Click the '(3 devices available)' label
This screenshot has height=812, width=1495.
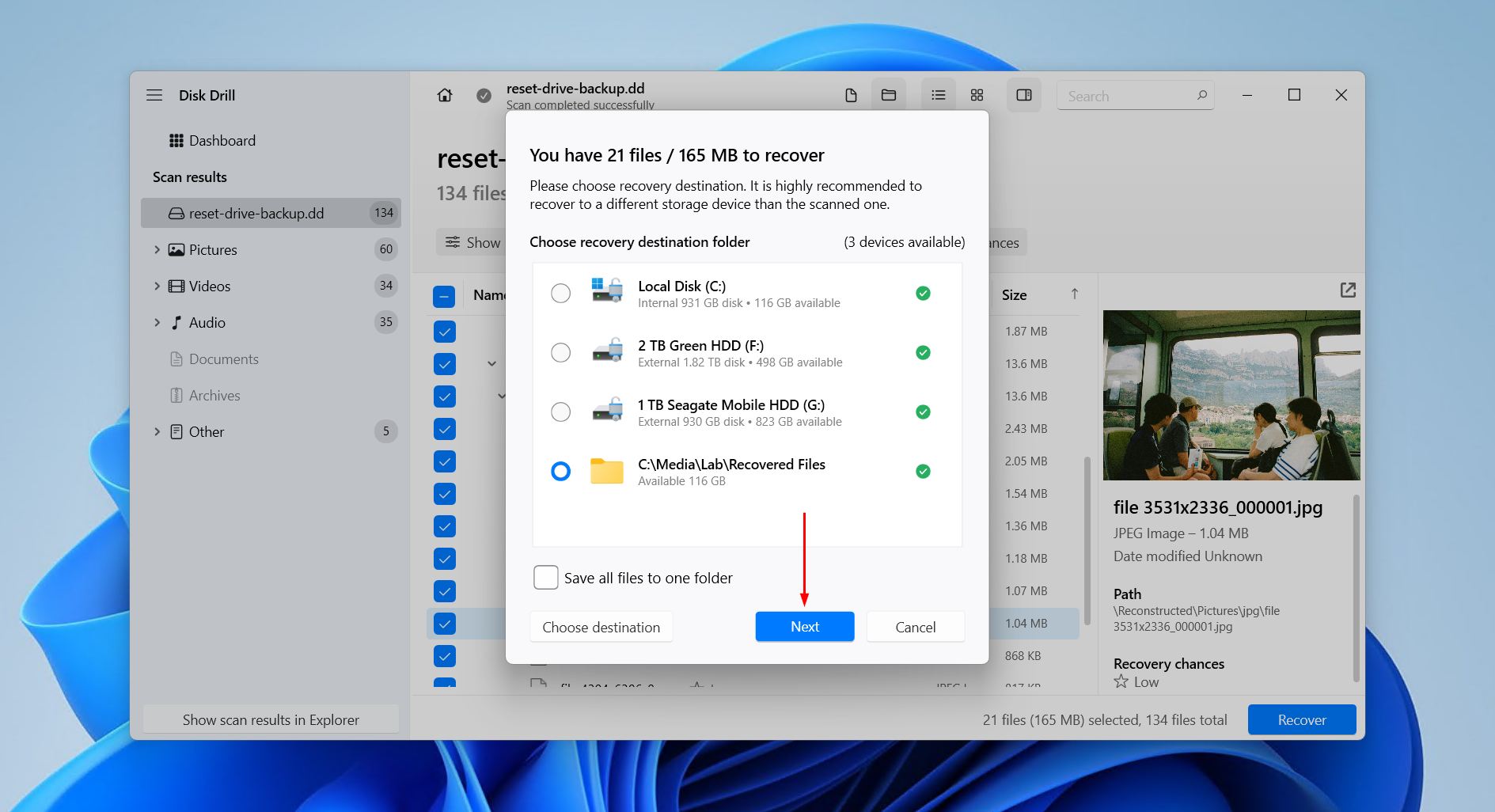(x=905, y=242)
